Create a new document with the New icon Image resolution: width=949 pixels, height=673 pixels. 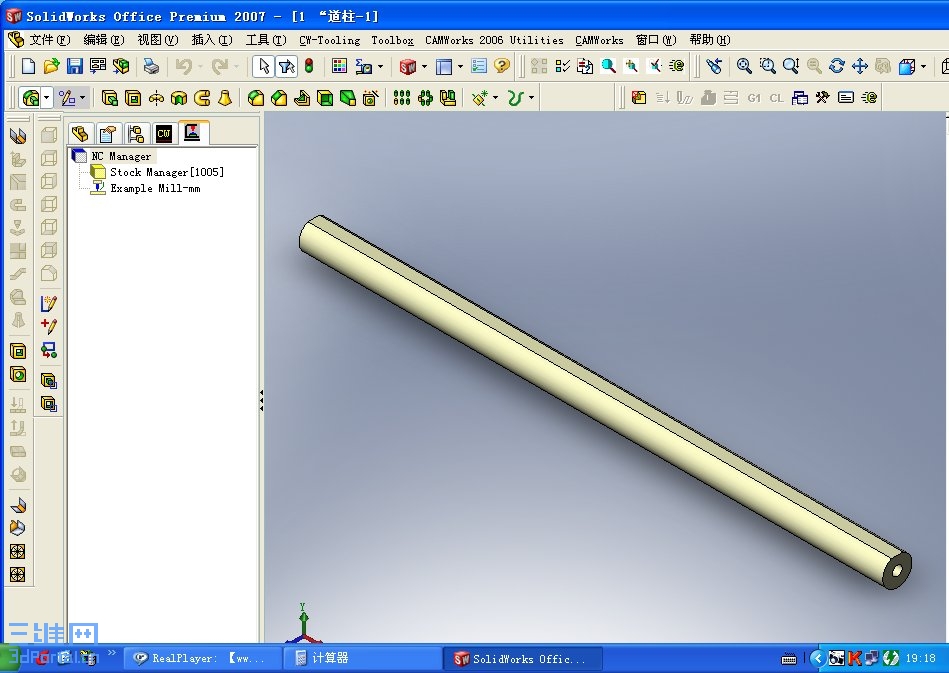tap(28, 66)
